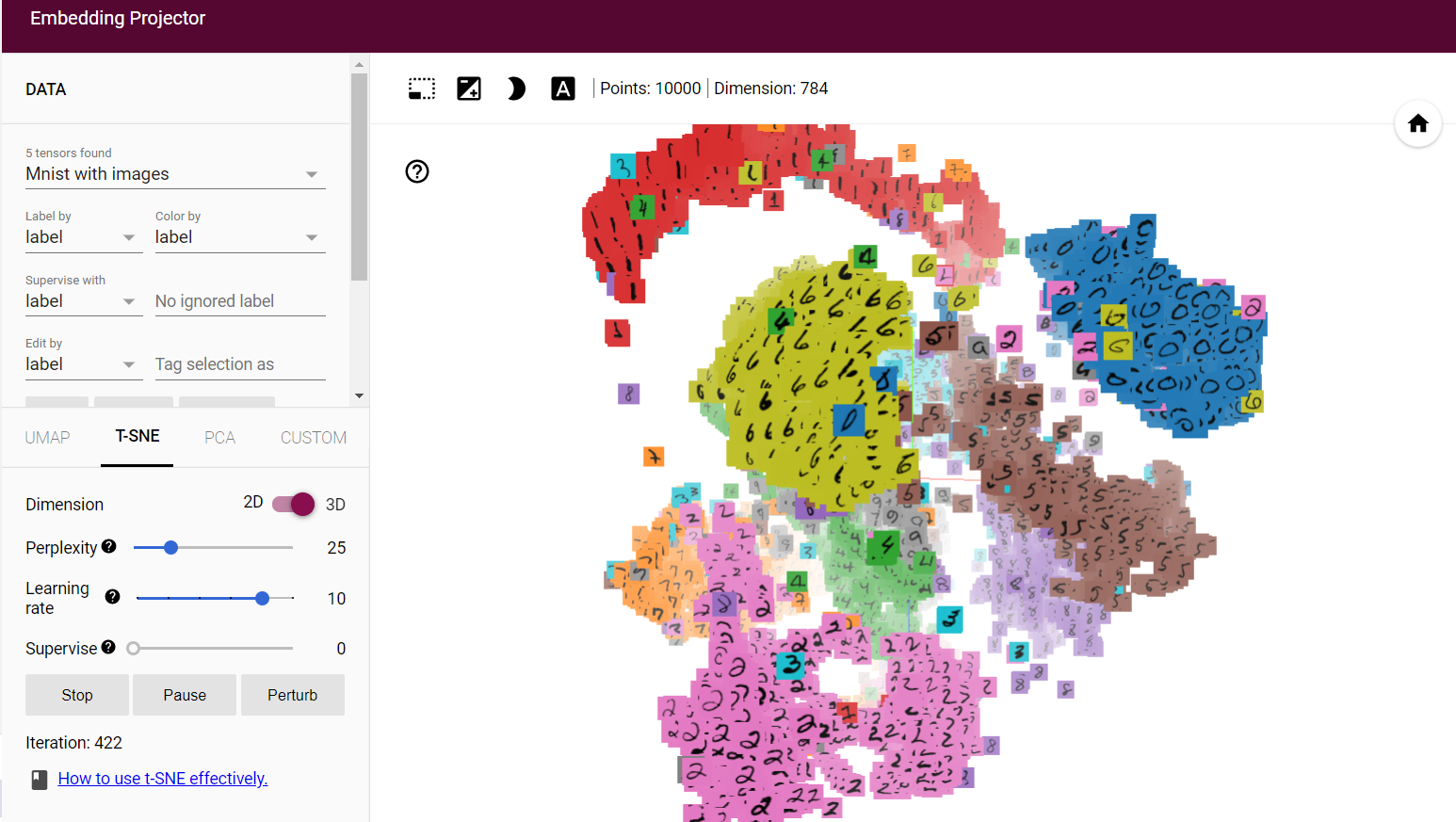
Task: Click the Embedding Projector title
Action: [118, 18]
